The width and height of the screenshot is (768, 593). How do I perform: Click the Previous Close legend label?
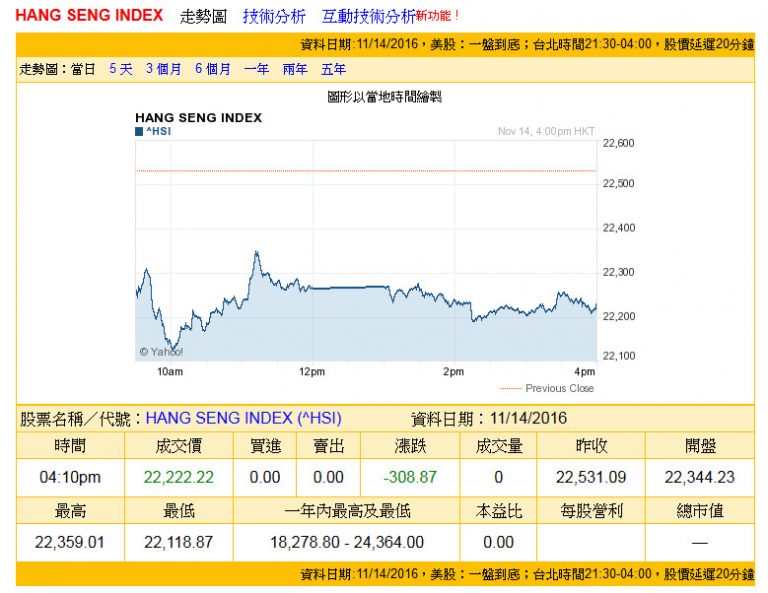[559, 388]
